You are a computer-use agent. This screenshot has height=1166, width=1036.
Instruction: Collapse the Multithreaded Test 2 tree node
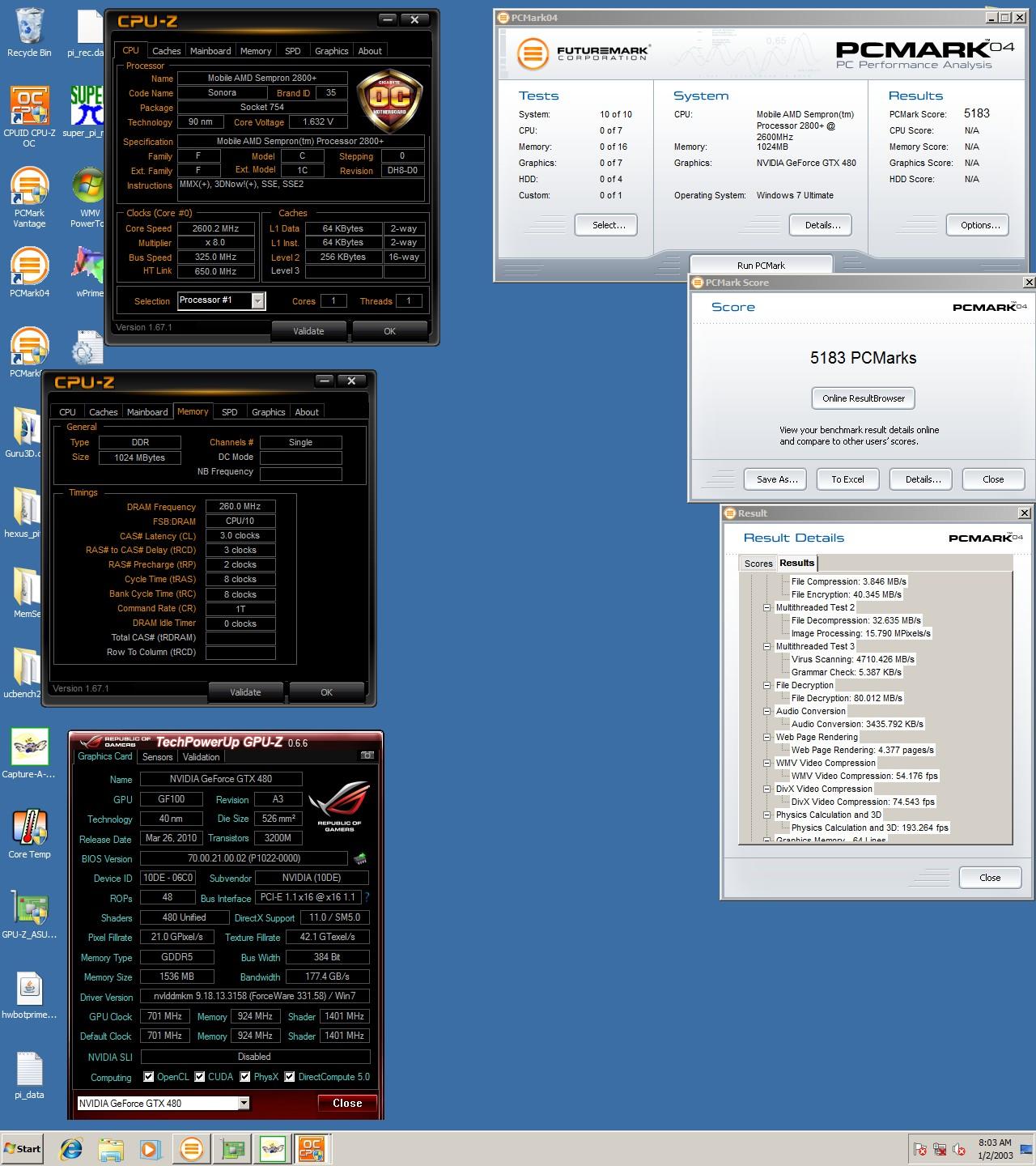point(766,607)
